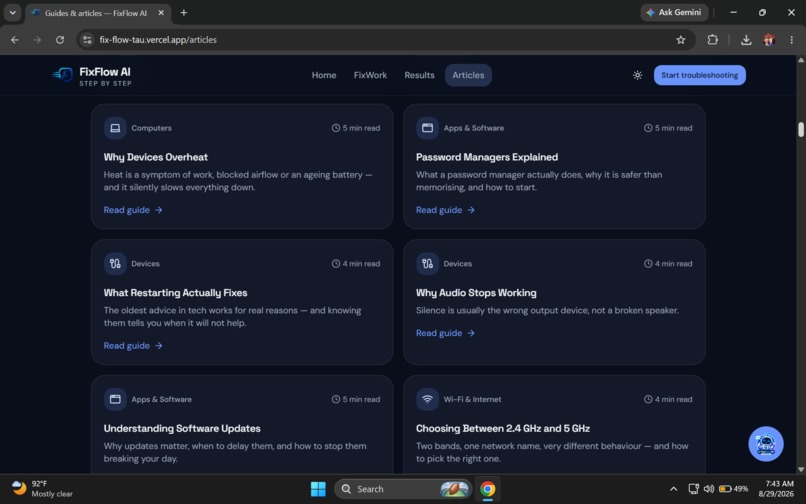Click the page vertical scrollbar thumb
806x504 pixels.
801,130
